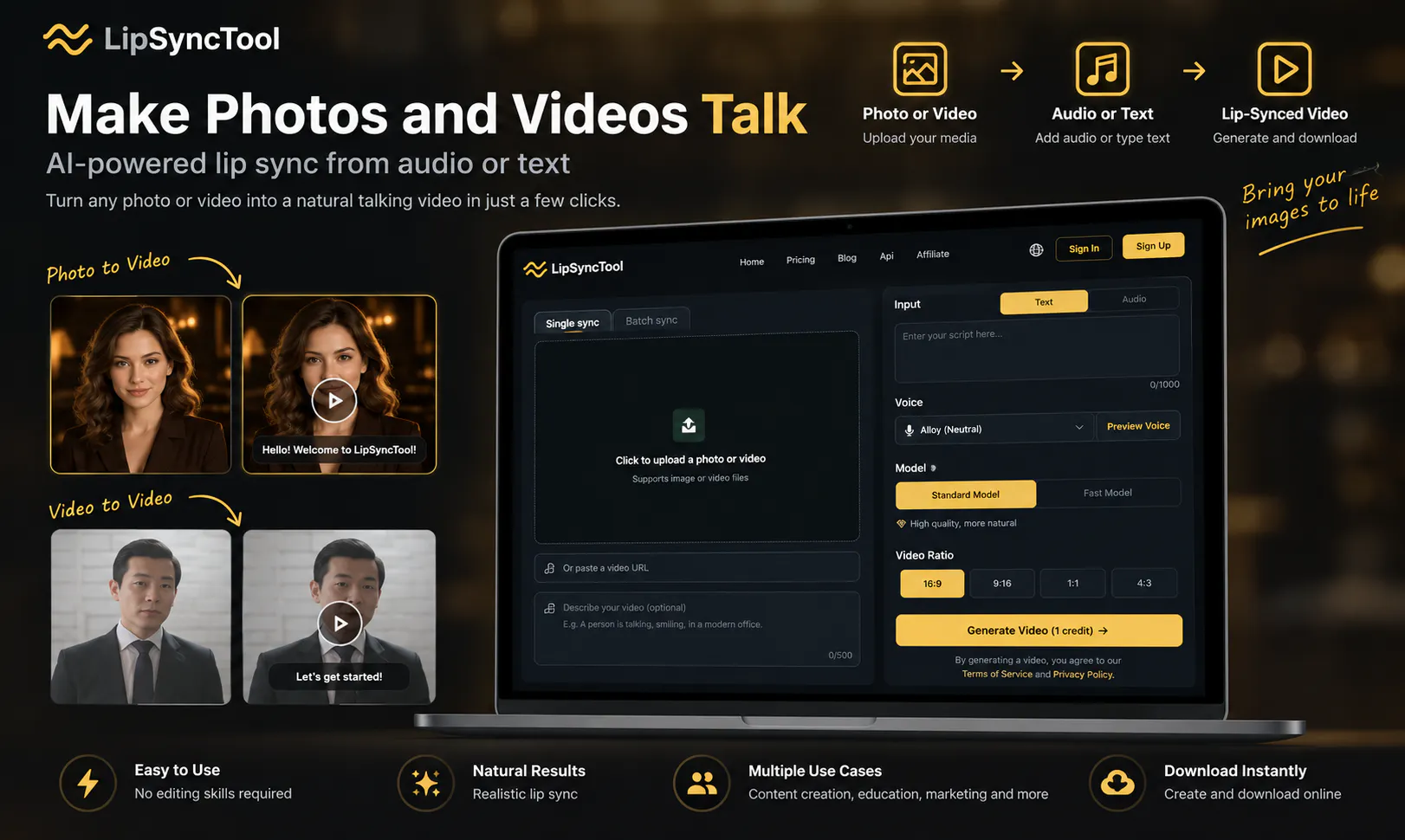Click the Preview Voice button
The image size is (1405, 840).
pyautogui.click(x=1138, y=426)
